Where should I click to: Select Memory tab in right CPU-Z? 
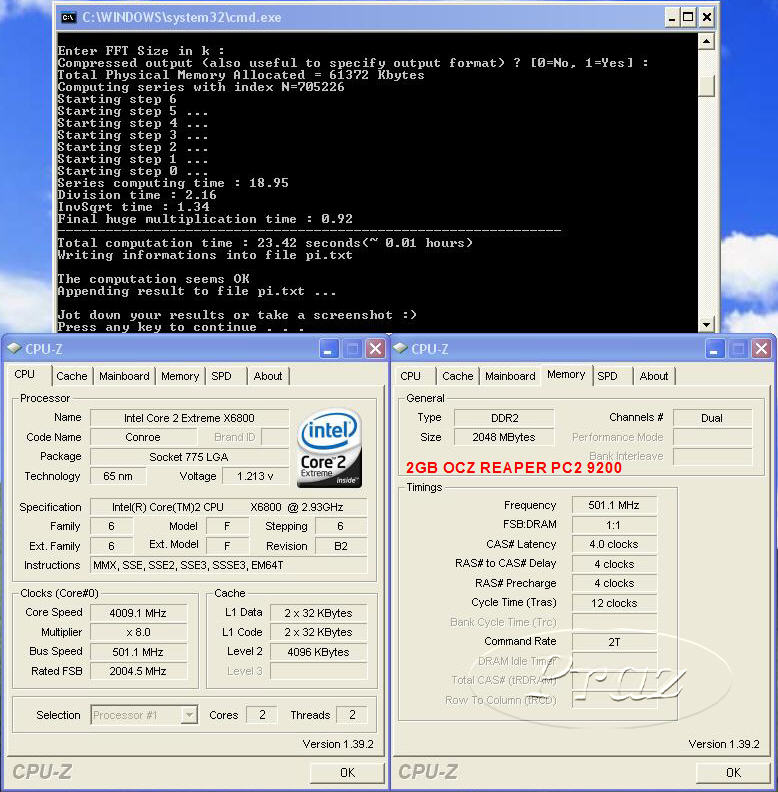click(x=566, y=375)
